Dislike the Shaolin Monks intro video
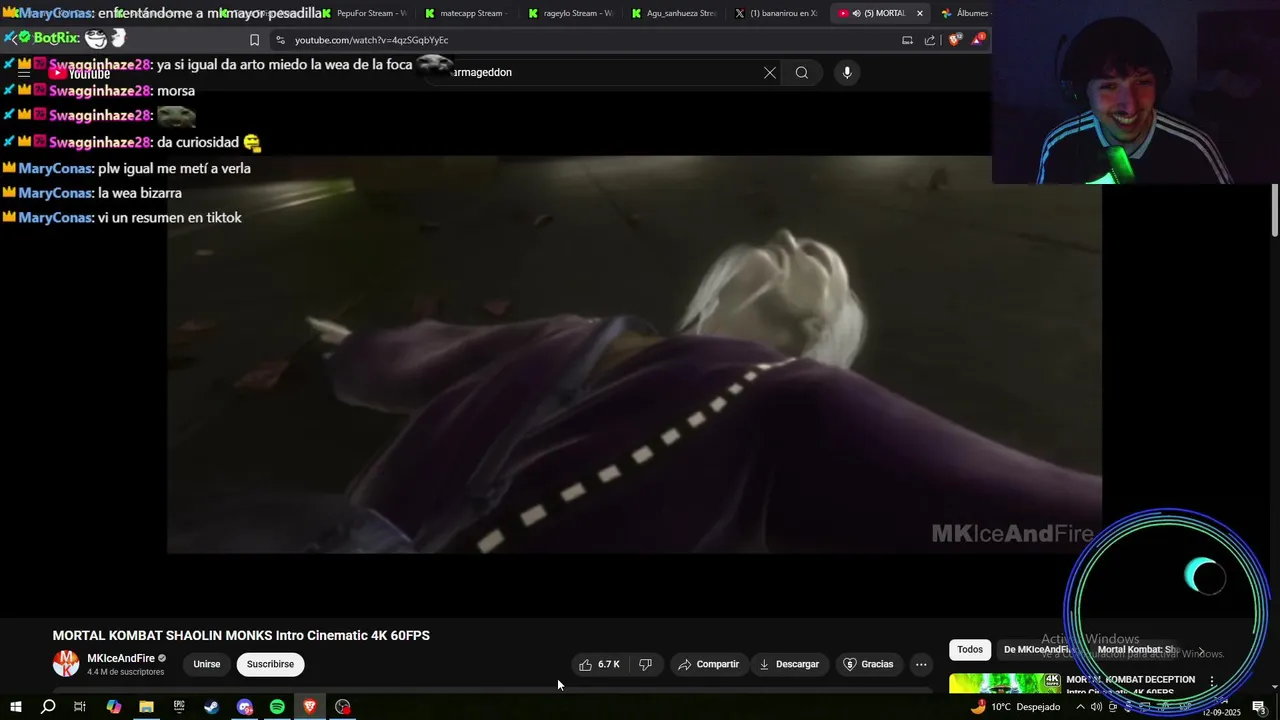 pos(646,664)
